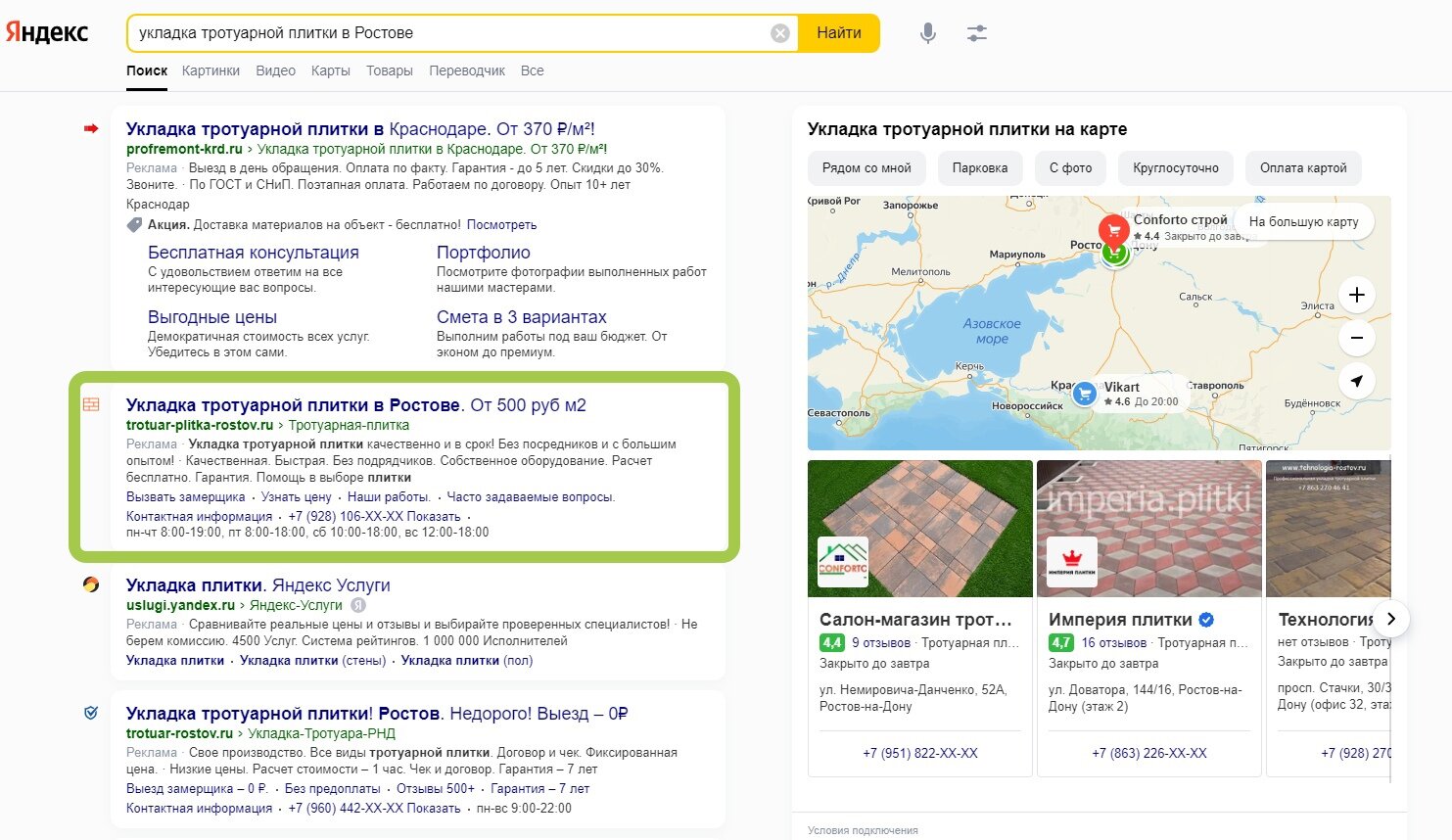Apply the С фото filter chip

1070,168
